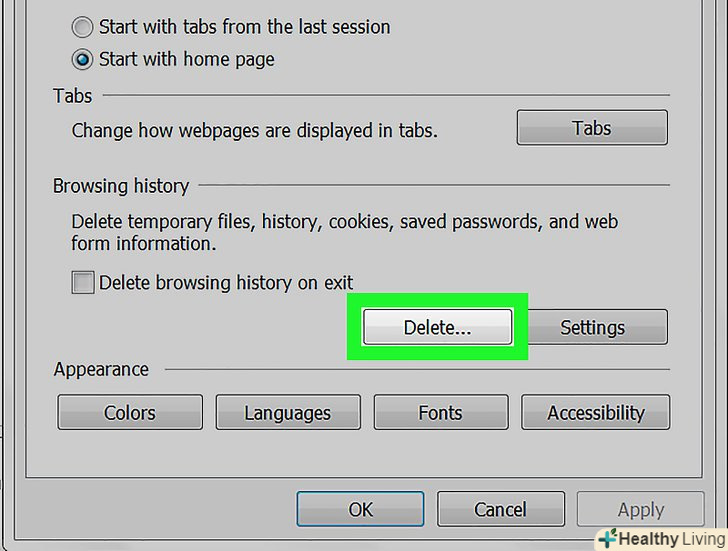Click the "Browsing history" section heading
Image resolution: width=728 pixels, height=551 pixels.
click(121, 186)
